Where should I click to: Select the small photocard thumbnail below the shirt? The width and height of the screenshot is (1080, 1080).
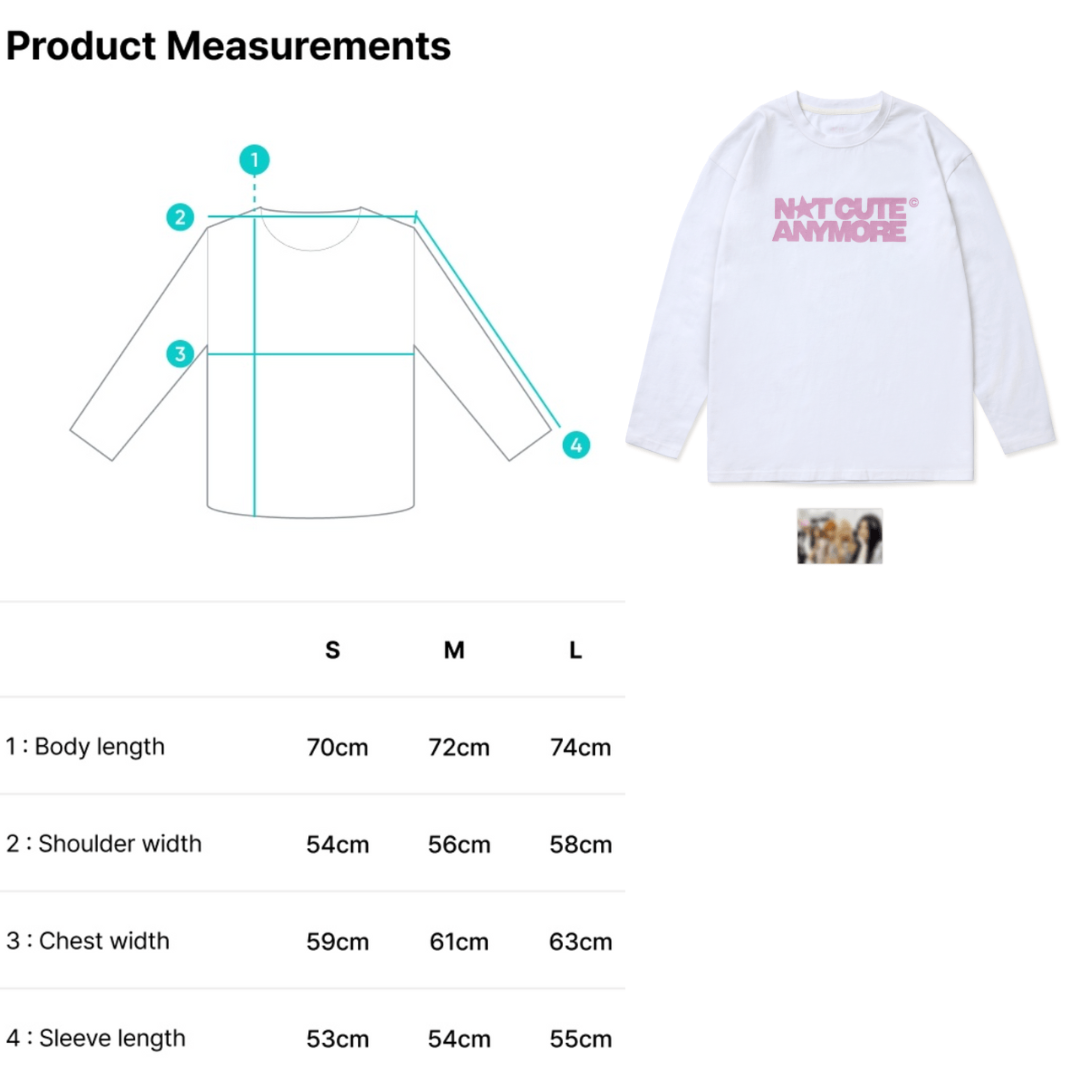pyautogui.click(x=840, y=536)
